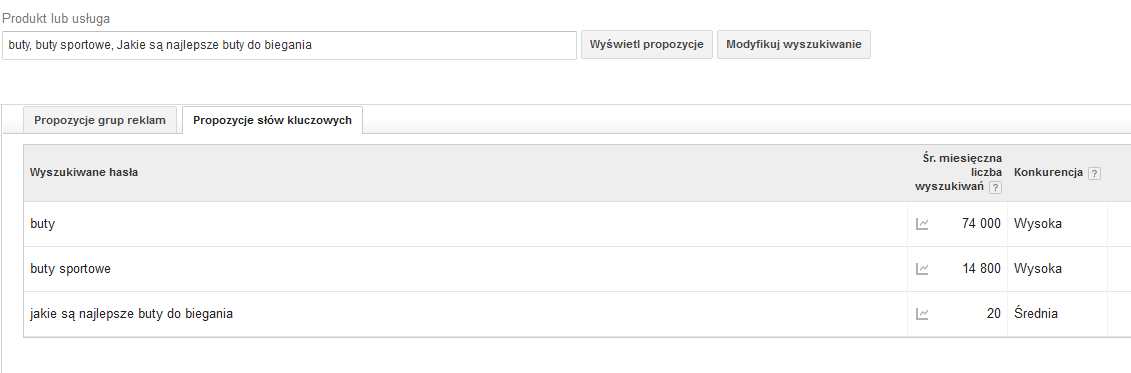Select the buty sportowe keyword row
This screenshot has height=373, width=1131.
pos(565,269)
